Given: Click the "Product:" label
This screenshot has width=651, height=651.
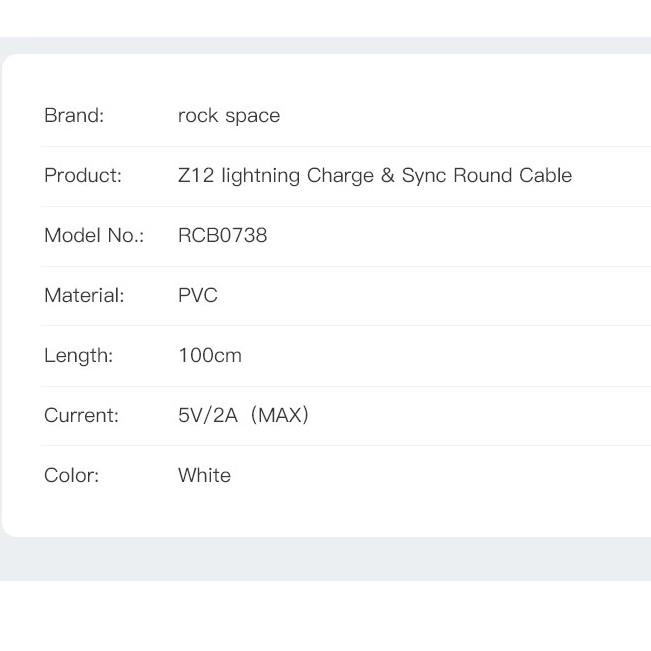Looking at the screenshot, I should [x=83, y=176].
